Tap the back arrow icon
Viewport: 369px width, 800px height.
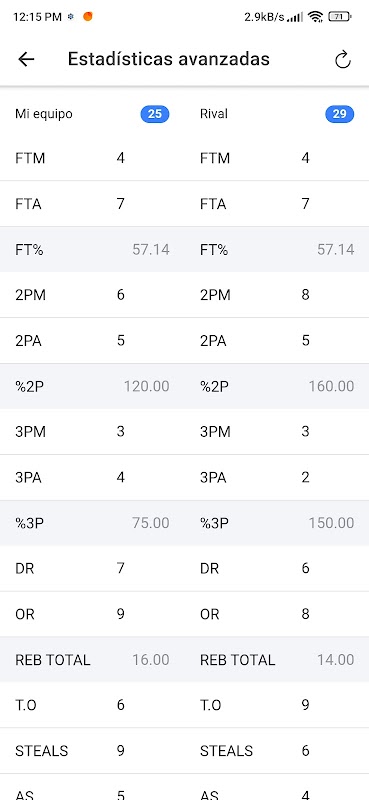click(x=26, y=59)
